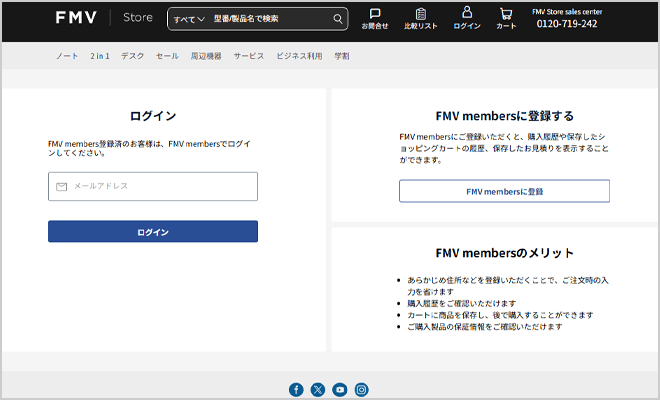Screen dimensions: 660x400
Task: Open the YouTube social icon
Action: (340, 389)
